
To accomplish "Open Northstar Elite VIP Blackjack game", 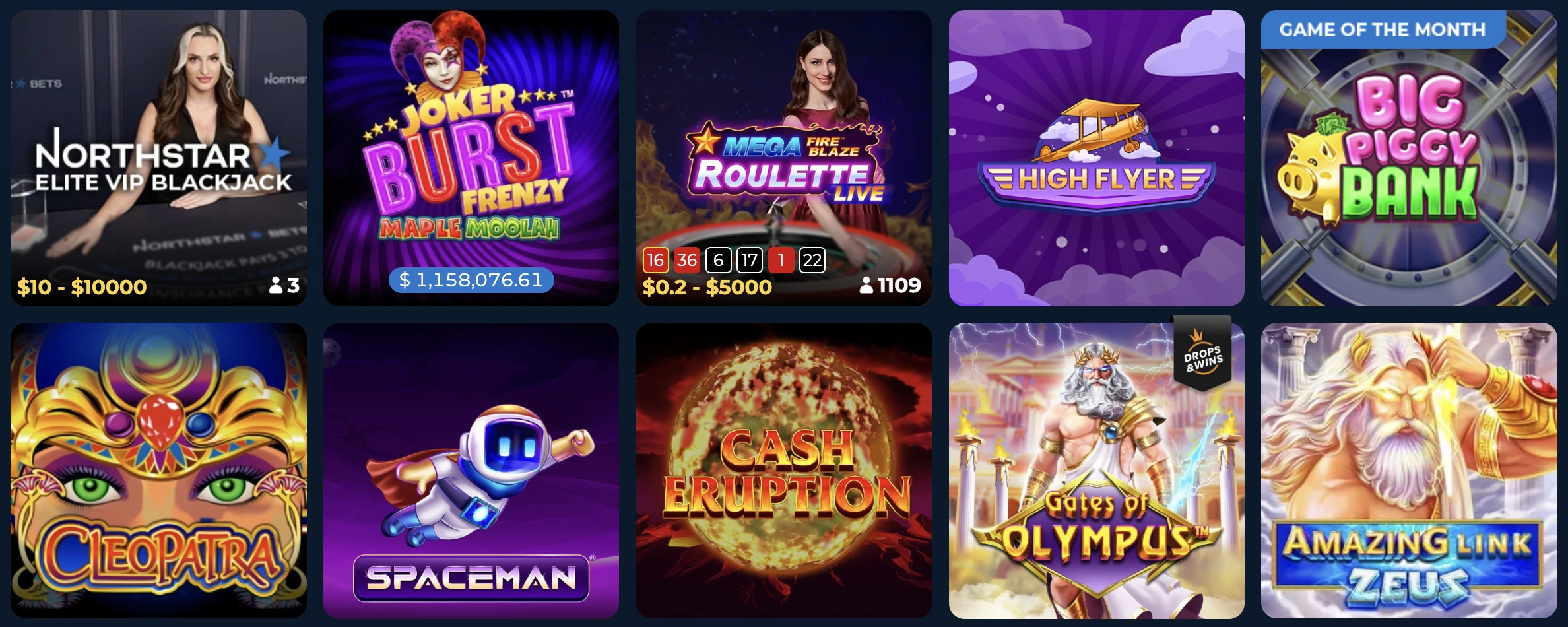I will 158,158.
